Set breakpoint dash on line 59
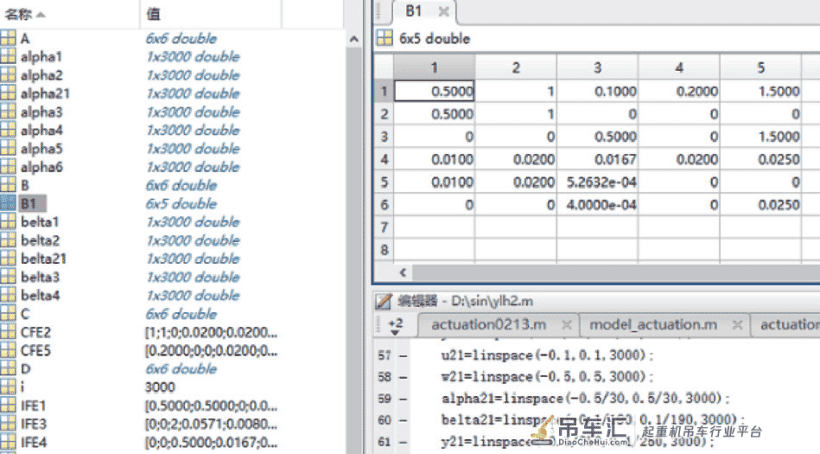The height and width of the screenshot is (454, 820). [x=403, y=399]
